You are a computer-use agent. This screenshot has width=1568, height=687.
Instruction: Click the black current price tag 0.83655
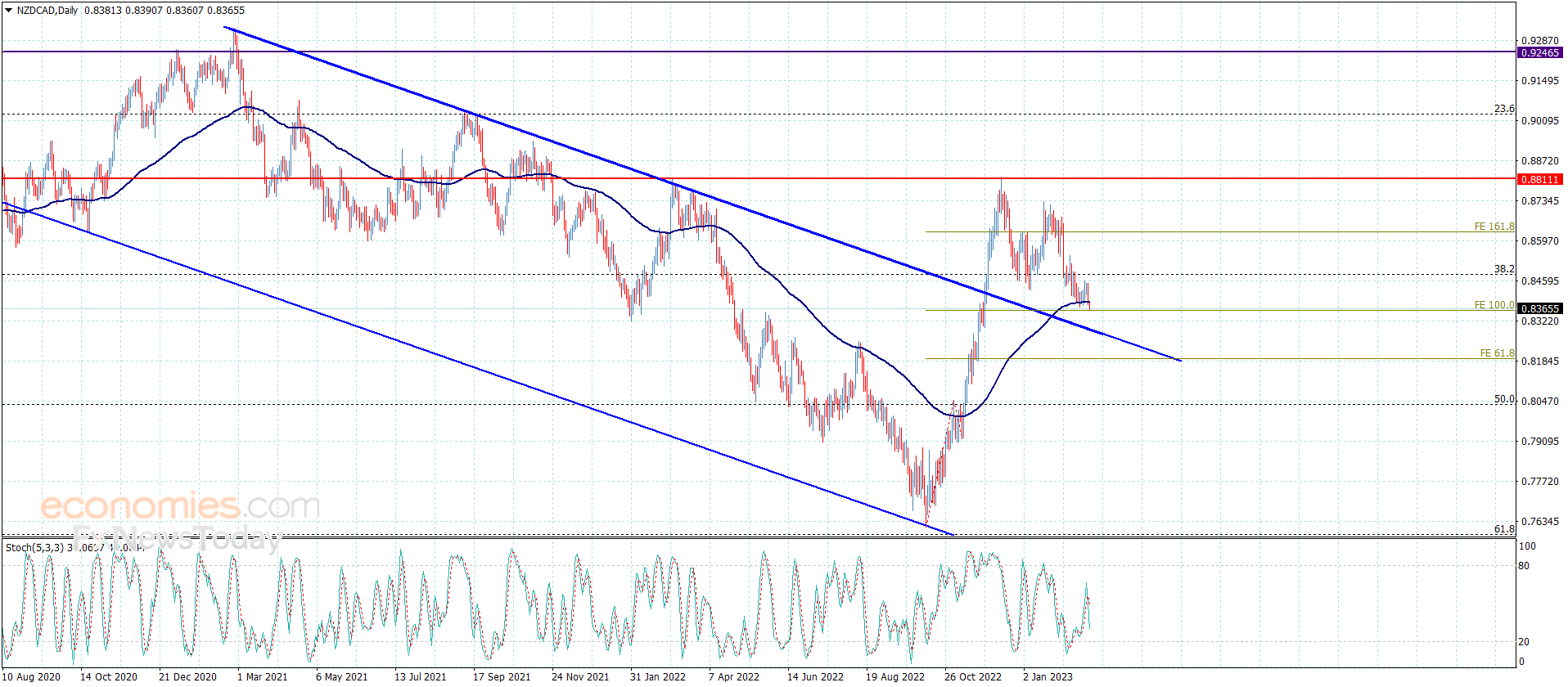pyautogui.click(x=1539, y=309)
